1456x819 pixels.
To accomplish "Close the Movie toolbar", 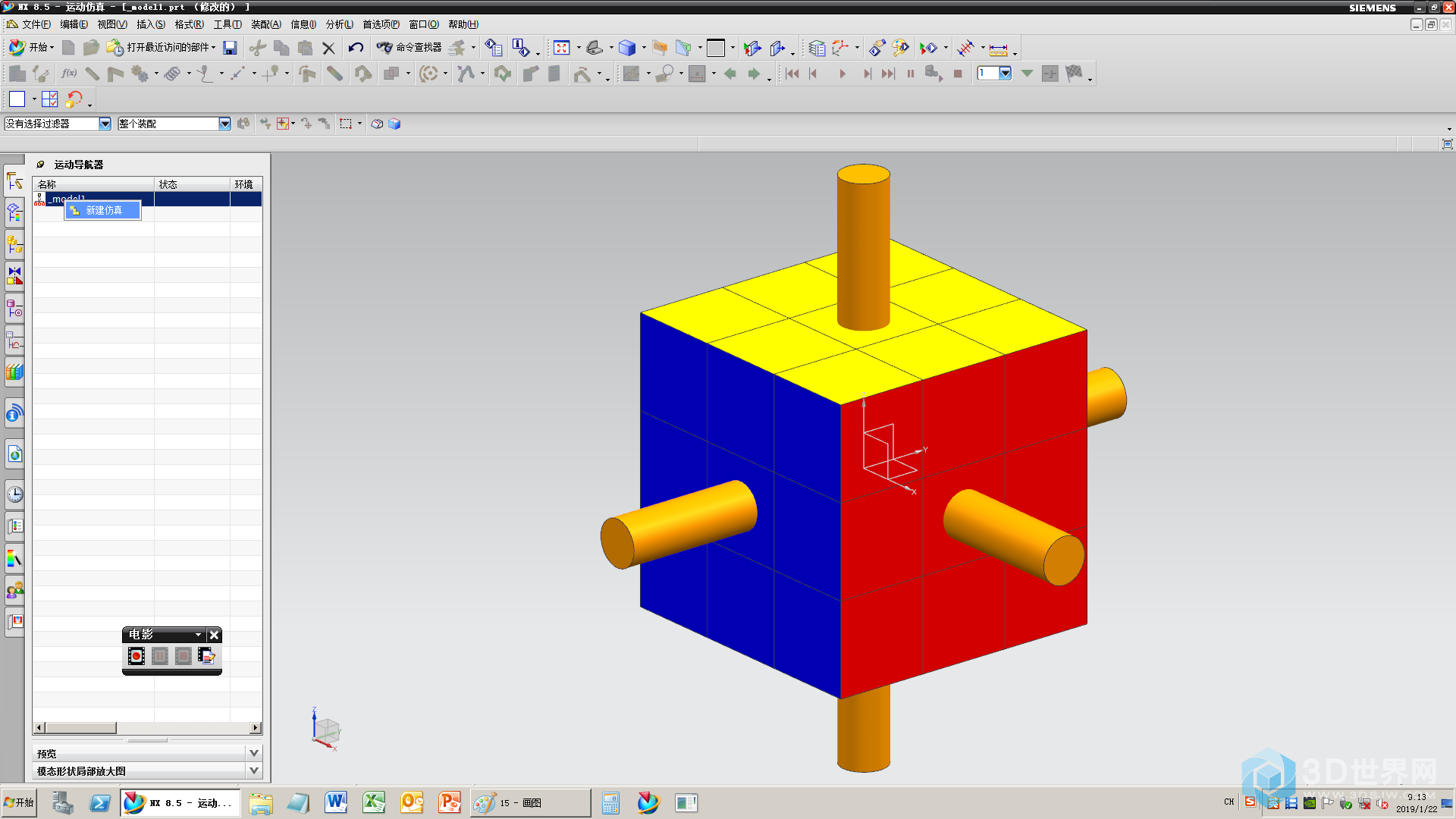I will [x=215, y=635].
